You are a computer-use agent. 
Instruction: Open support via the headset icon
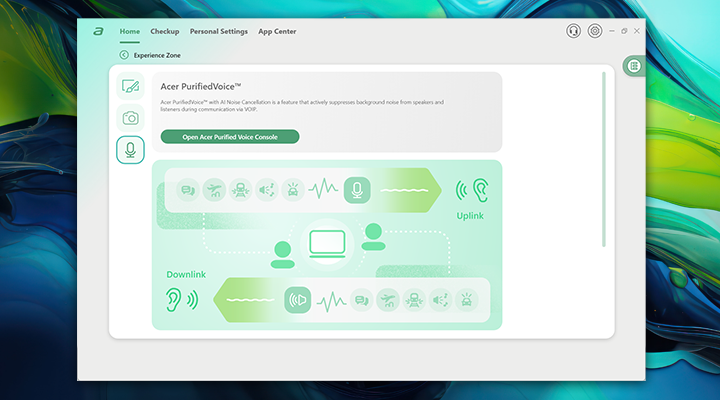click(x=573, y=31)
